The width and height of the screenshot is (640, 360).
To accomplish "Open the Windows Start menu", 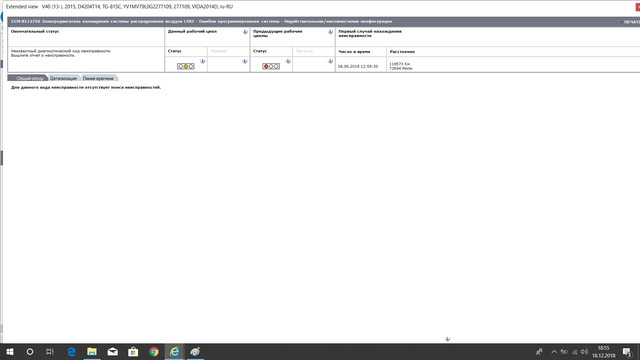I will pyautogui.click(x=10, y=351).
